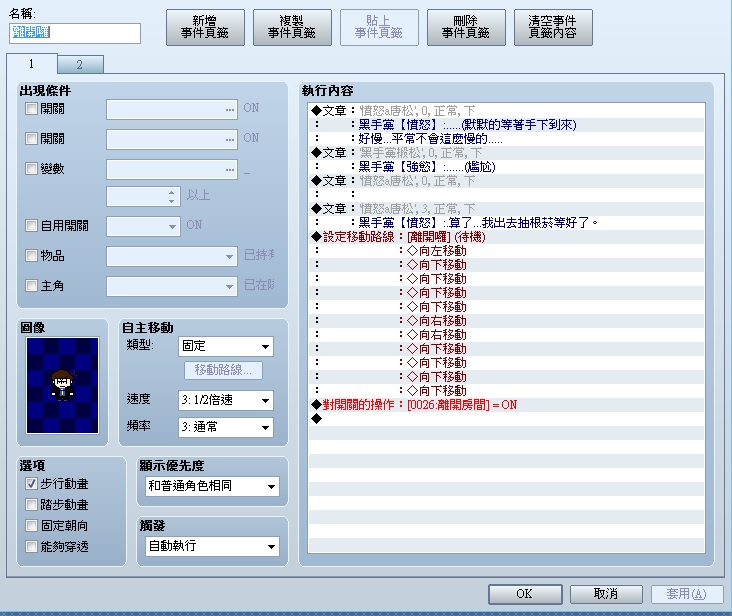Open the 自用開關 letter dropdown

click(143, 226)
